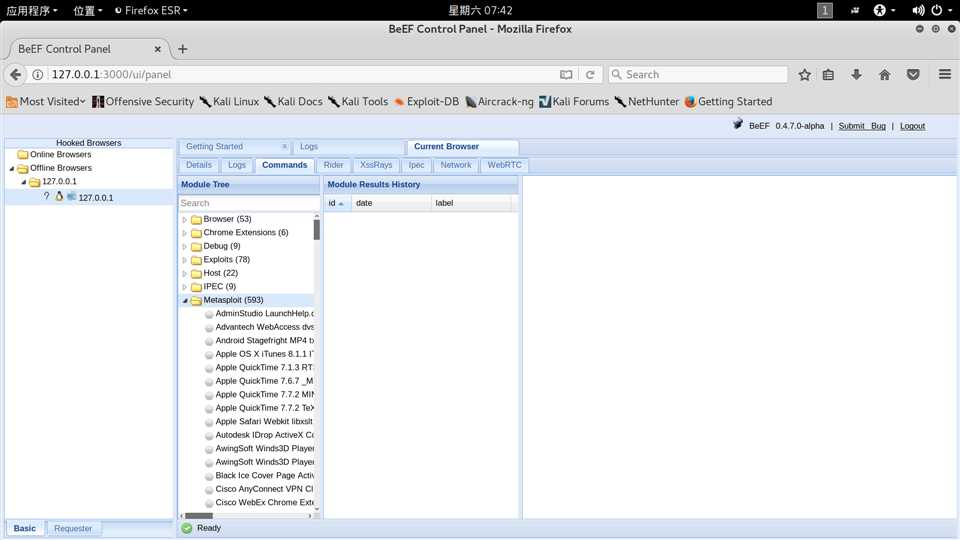Open the Exploit-DB bookmark
Viewport: 960px width, 540px height.
point(426,102)
